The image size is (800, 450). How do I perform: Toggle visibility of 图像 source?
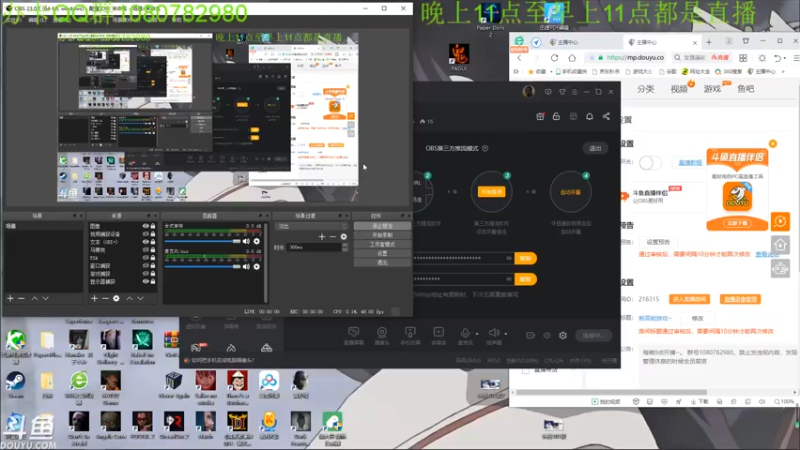(x=145, y=226)
